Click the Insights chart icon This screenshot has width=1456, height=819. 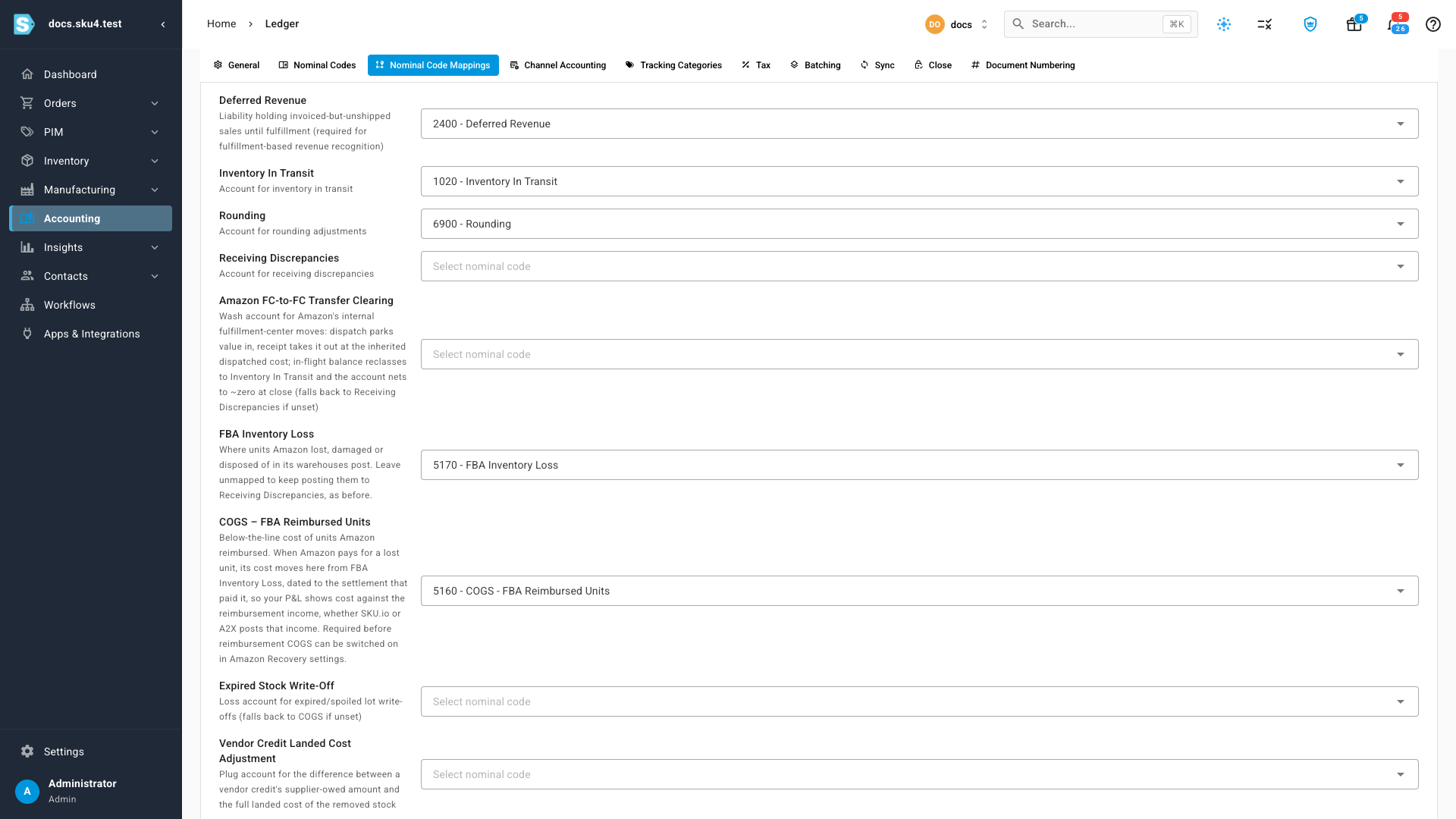coord(27,247)
